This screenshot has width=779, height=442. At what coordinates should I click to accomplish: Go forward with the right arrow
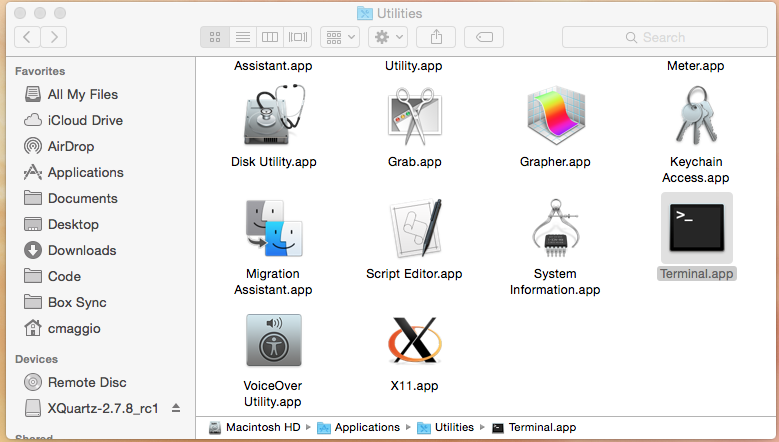point(54,37)
